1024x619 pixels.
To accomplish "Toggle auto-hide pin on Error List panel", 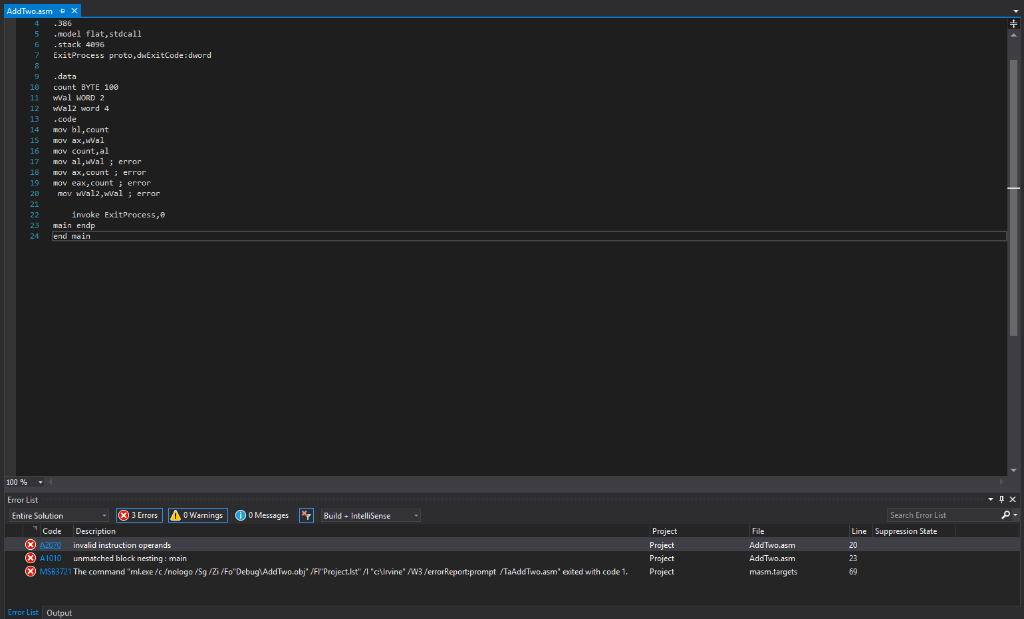I will click(1002, 500).
